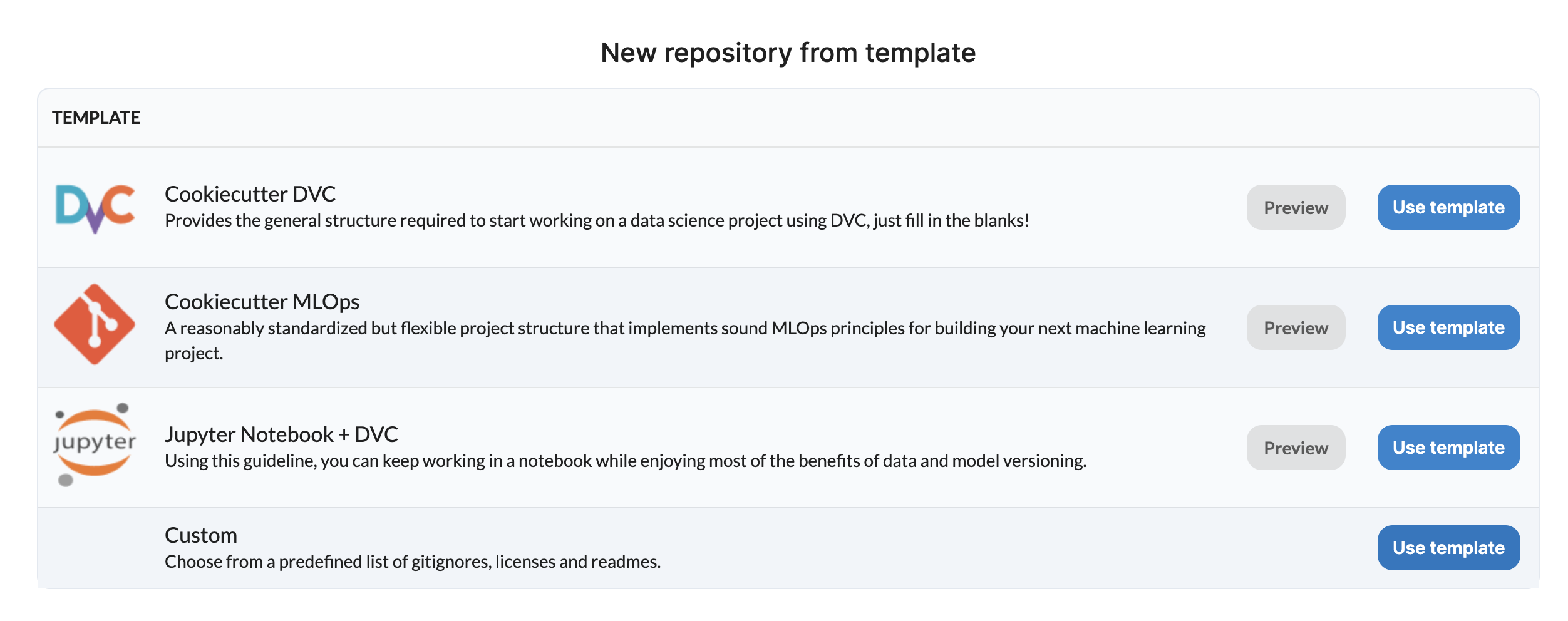Preview the Cookiecutter MLOps template

tap(1295, 327)
